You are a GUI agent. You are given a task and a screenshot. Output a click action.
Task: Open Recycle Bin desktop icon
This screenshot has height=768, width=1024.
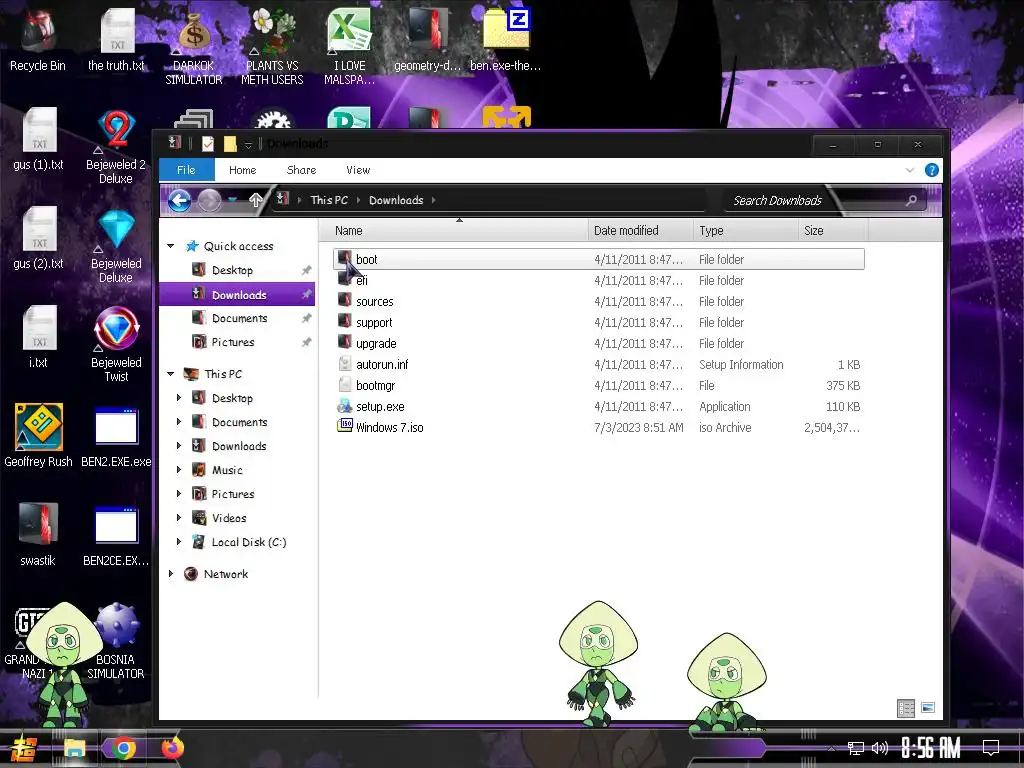pyautogui.click(x=37, y=40)
